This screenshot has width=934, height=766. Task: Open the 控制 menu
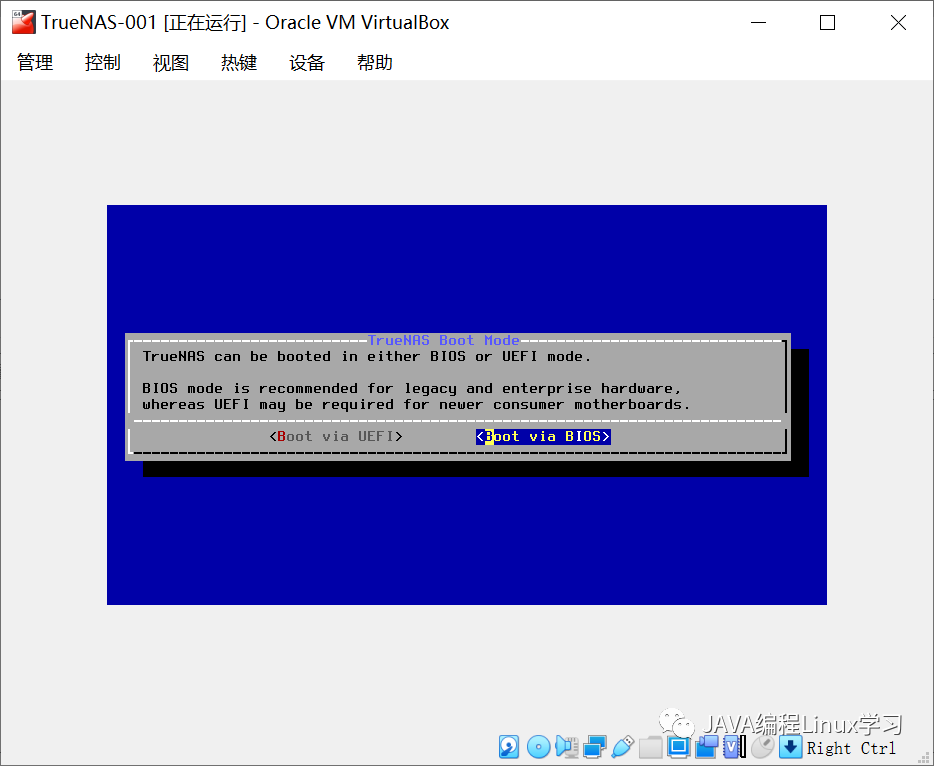click(102, 63)
